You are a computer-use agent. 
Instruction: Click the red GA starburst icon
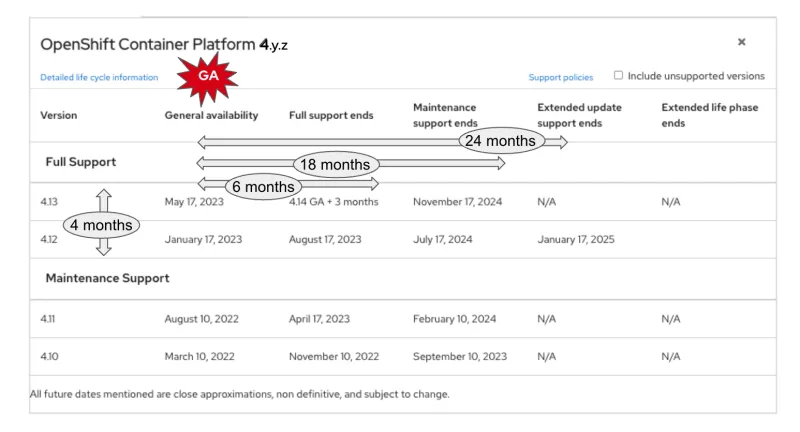(x=208, y=76)
